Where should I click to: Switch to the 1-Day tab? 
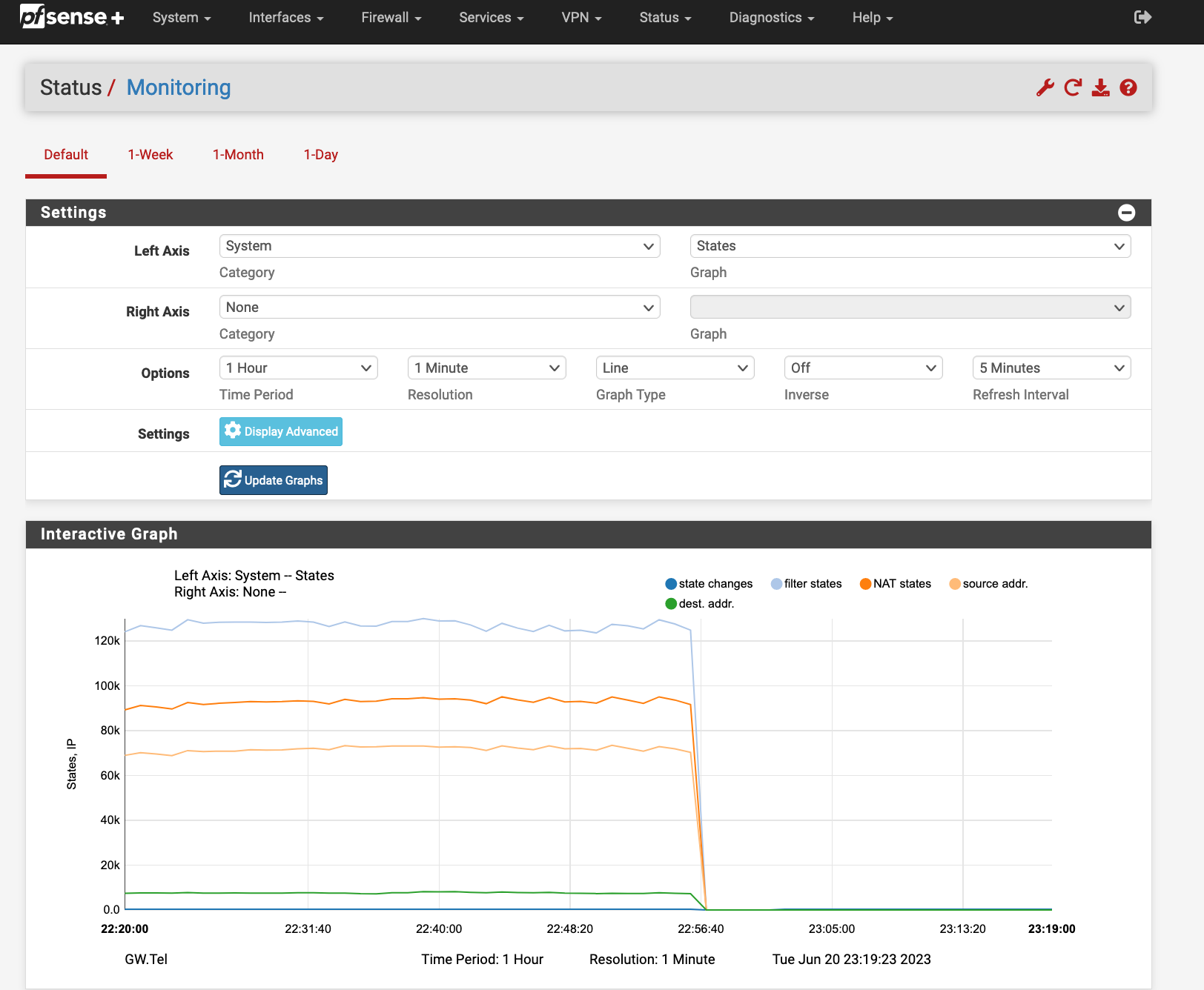(x=321, y=155)
